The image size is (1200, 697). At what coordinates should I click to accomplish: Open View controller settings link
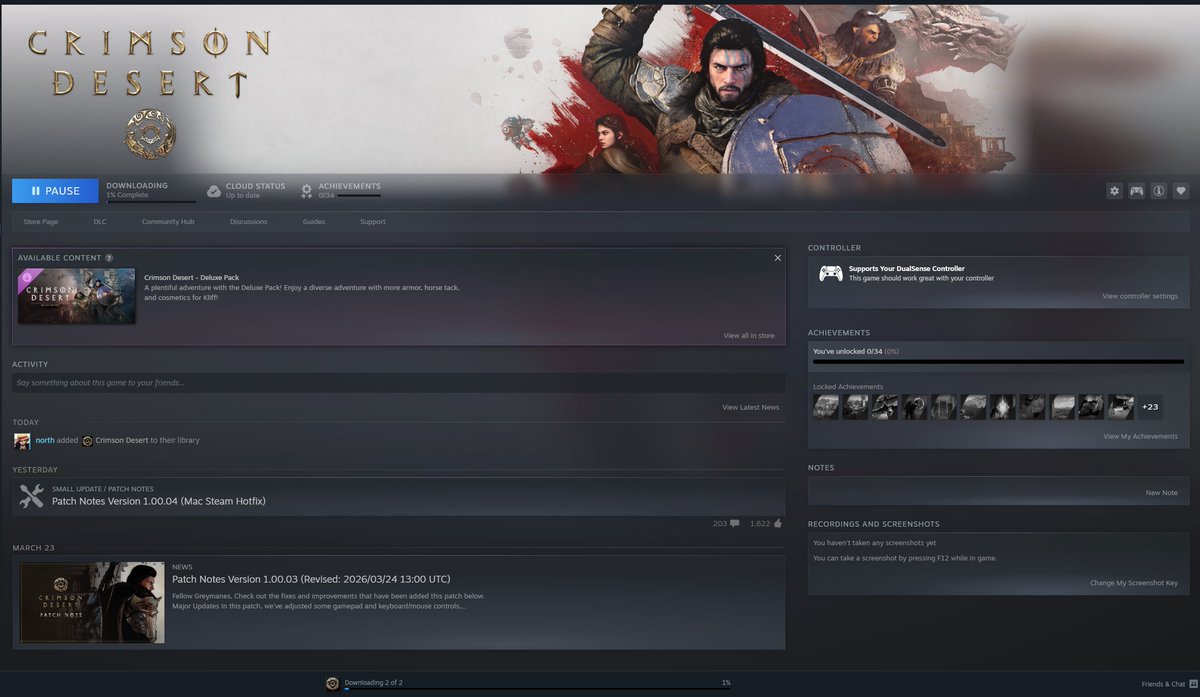(x=1140, y=296)
